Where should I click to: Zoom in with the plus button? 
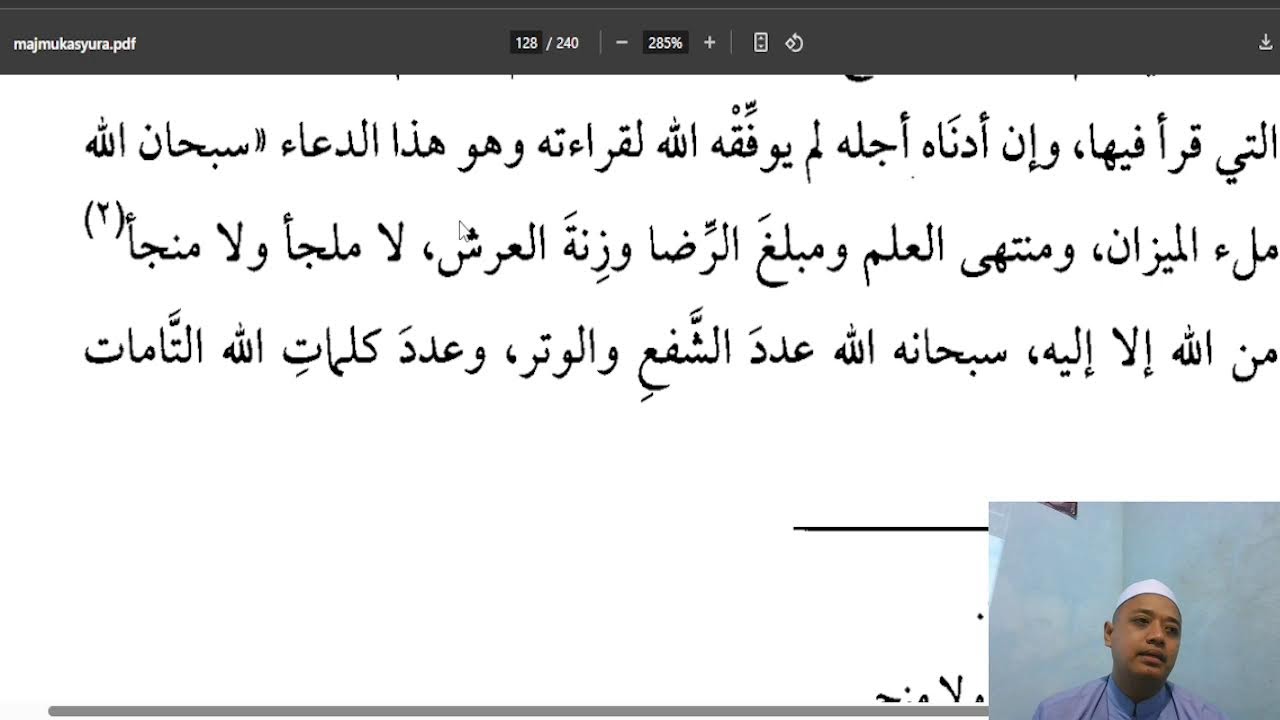[x=709, y=43]
